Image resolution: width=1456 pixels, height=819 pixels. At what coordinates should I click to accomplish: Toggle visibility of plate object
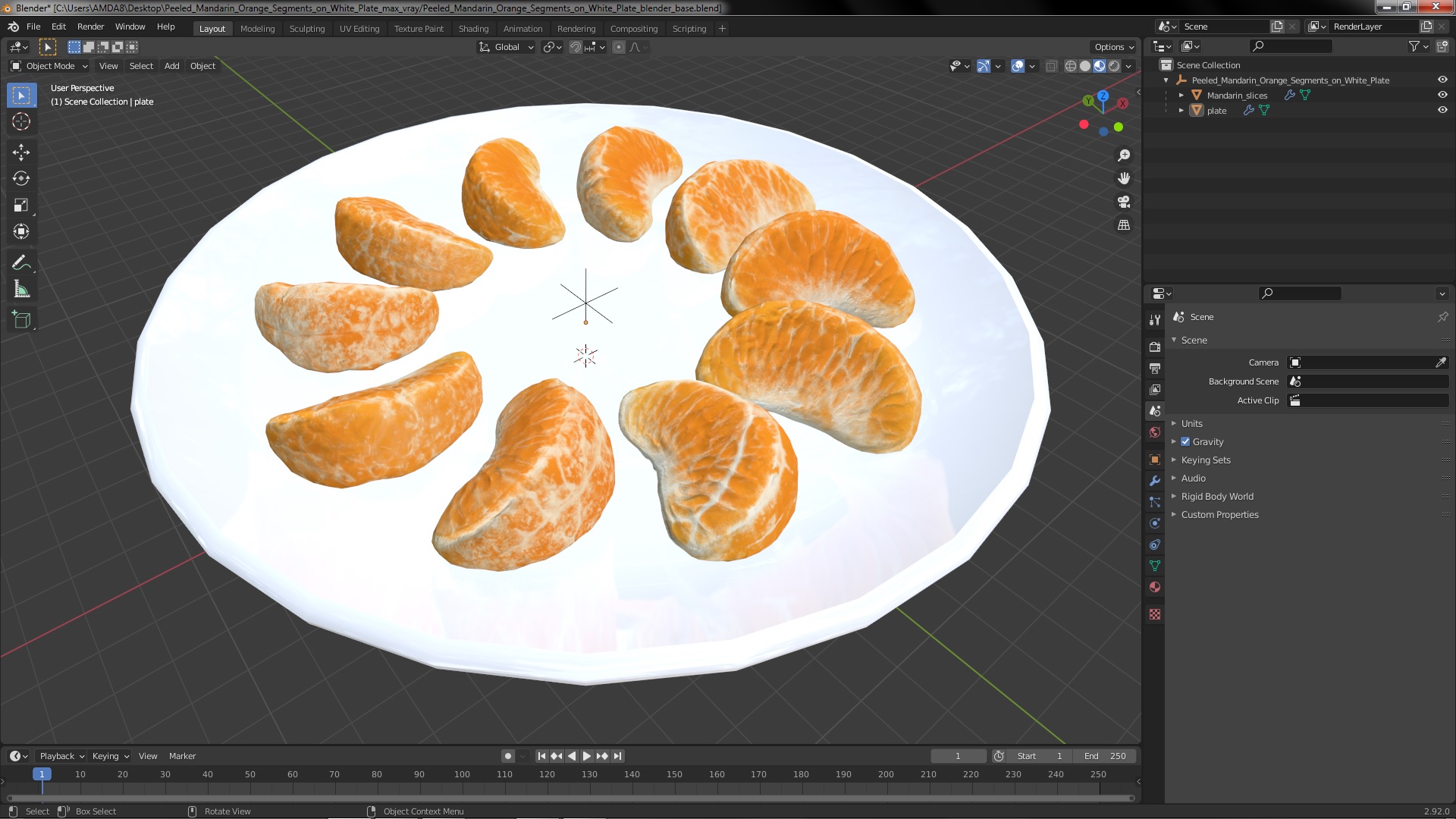(x=1442, y=110)
